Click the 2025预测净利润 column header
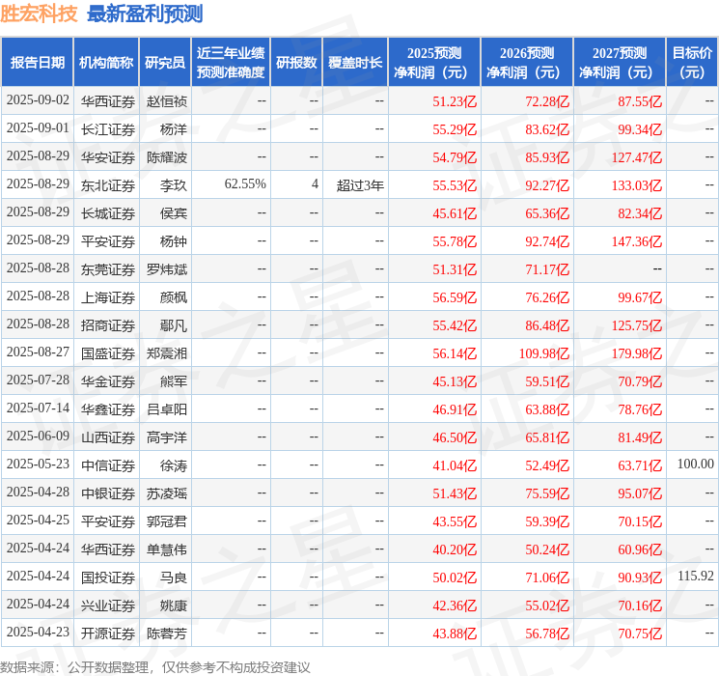 (x=434, y=62)
